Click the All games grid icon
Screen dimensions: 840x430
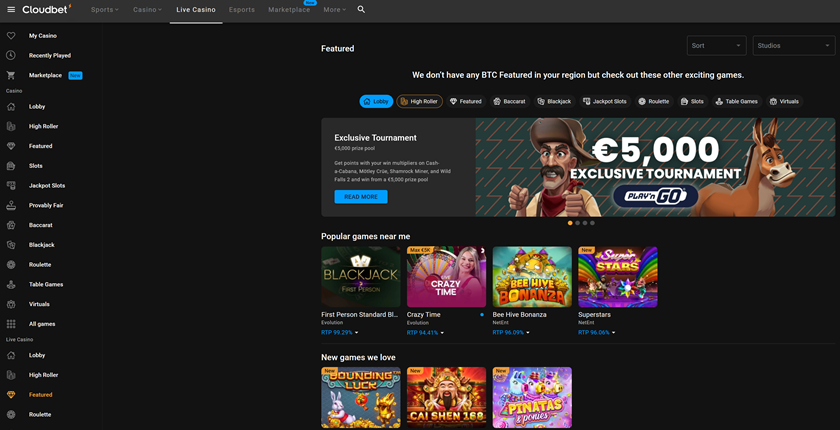click(11, 324)
